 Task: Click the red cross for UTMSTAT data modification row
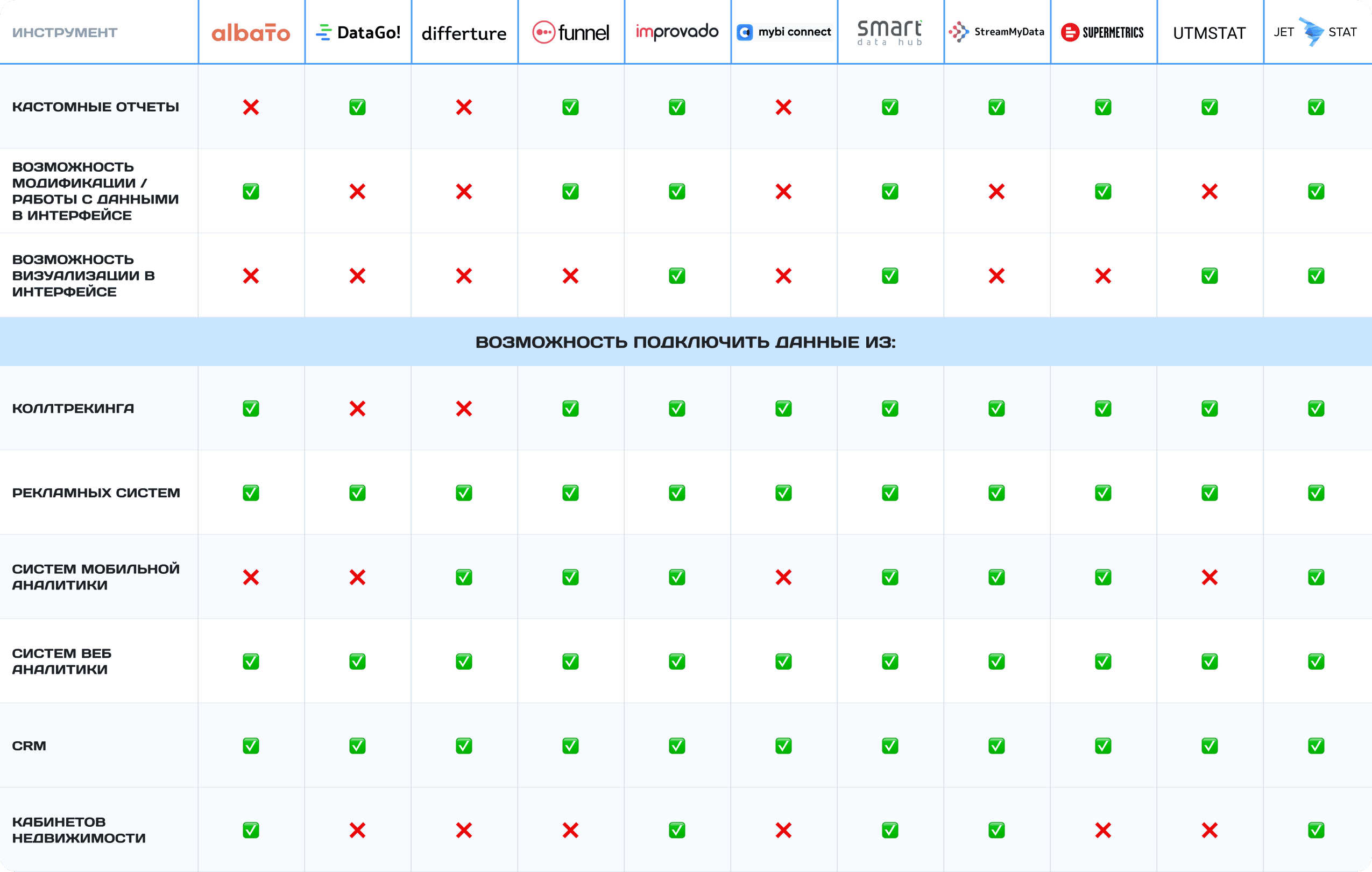[1210, 192]
